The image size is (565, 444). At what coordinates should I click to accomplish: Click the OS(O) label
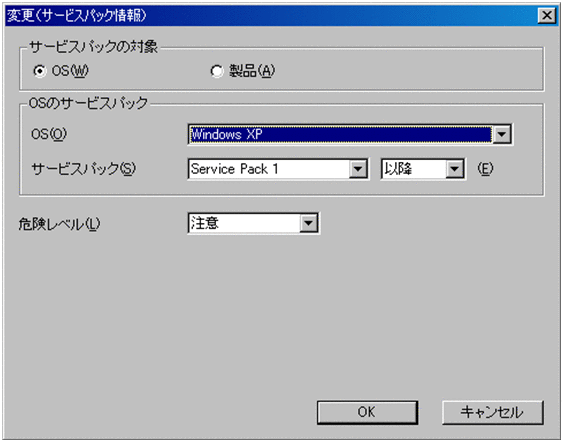[x=49, y=134]
